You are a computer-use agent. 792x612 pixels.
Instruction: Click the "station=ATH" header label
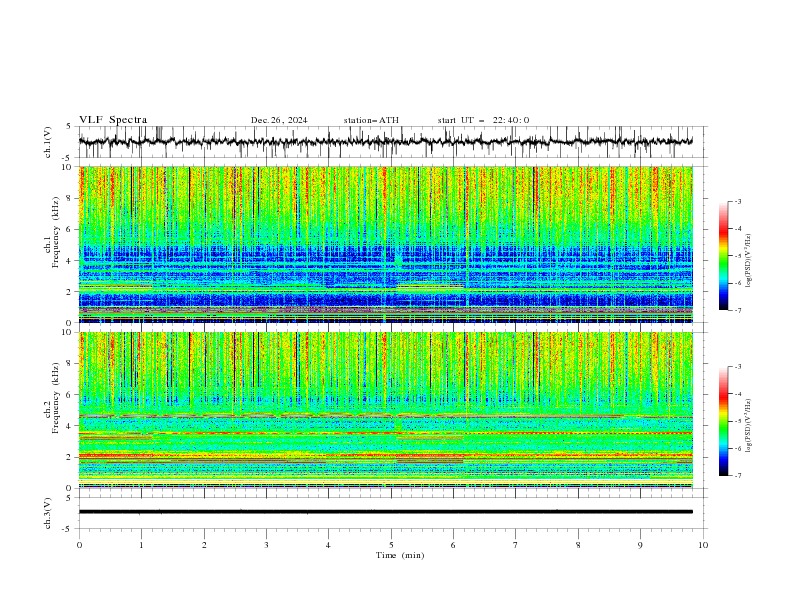tap(371, 120)
